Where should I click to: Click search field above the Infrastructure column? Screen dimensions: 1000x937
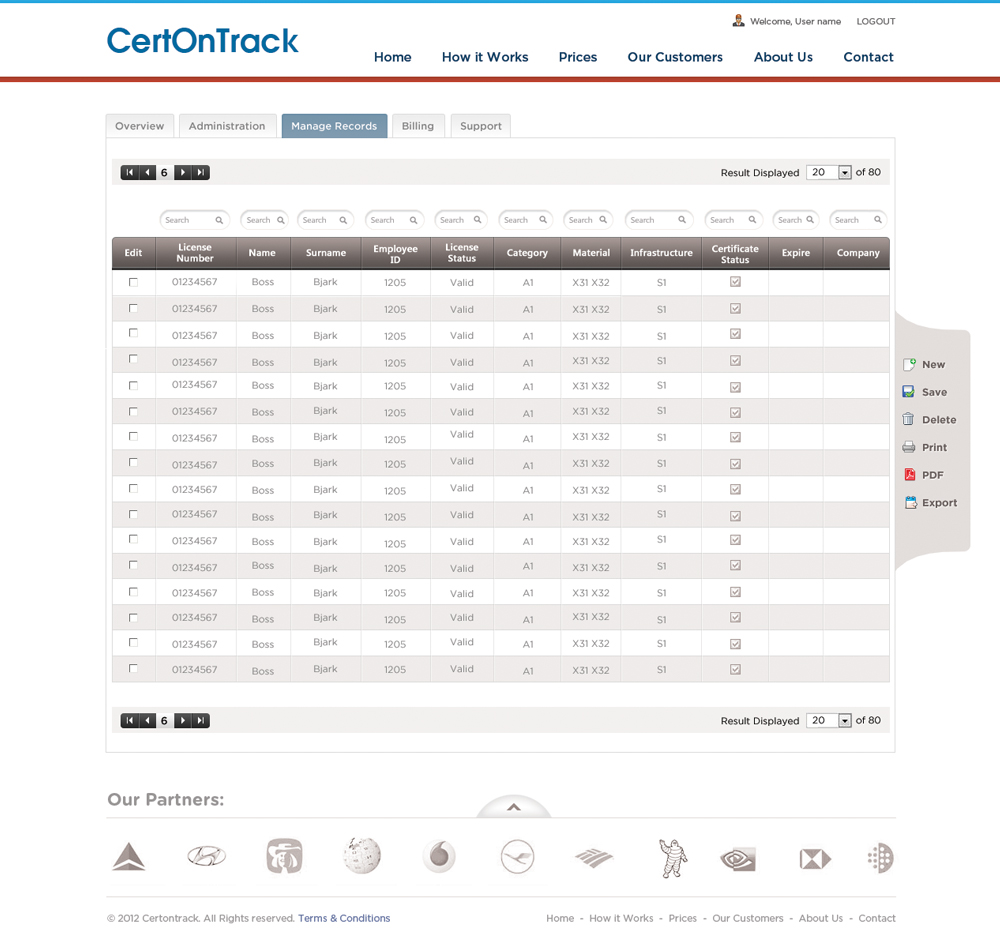[658, 220]
